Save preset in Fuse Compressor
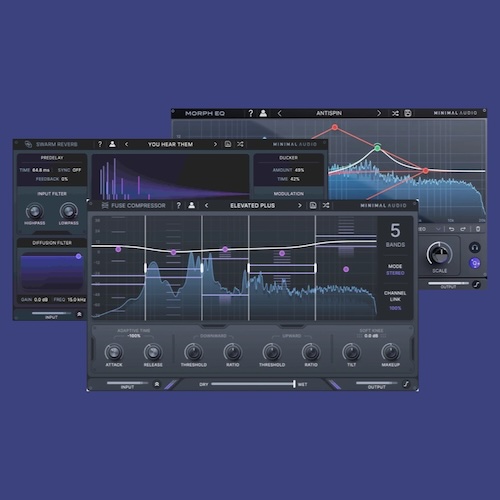Image resolution: width=500 pixels, height=500 pixels. point(313,205)
